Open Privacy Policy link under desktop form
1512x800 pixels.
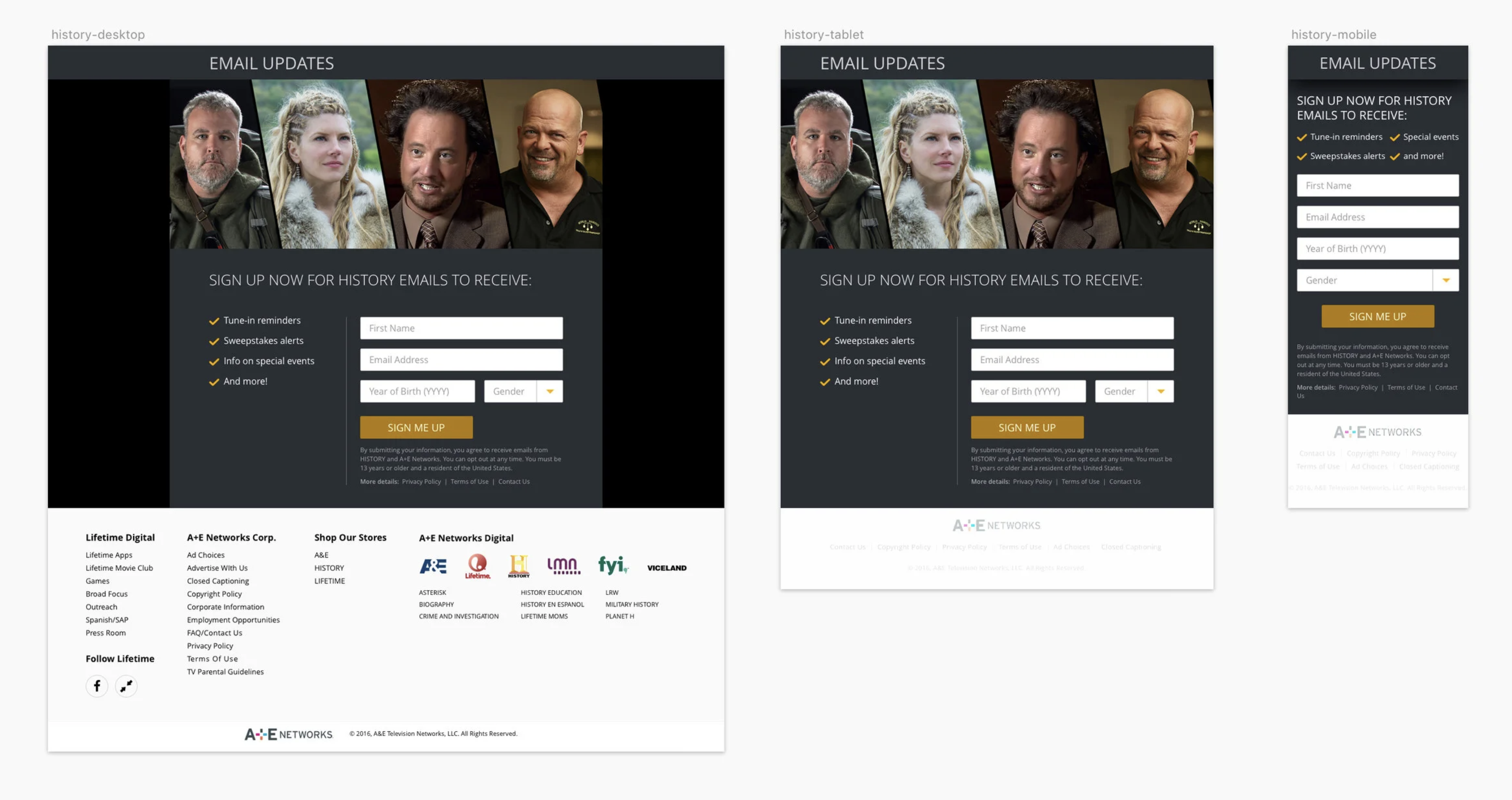(421, 482)
